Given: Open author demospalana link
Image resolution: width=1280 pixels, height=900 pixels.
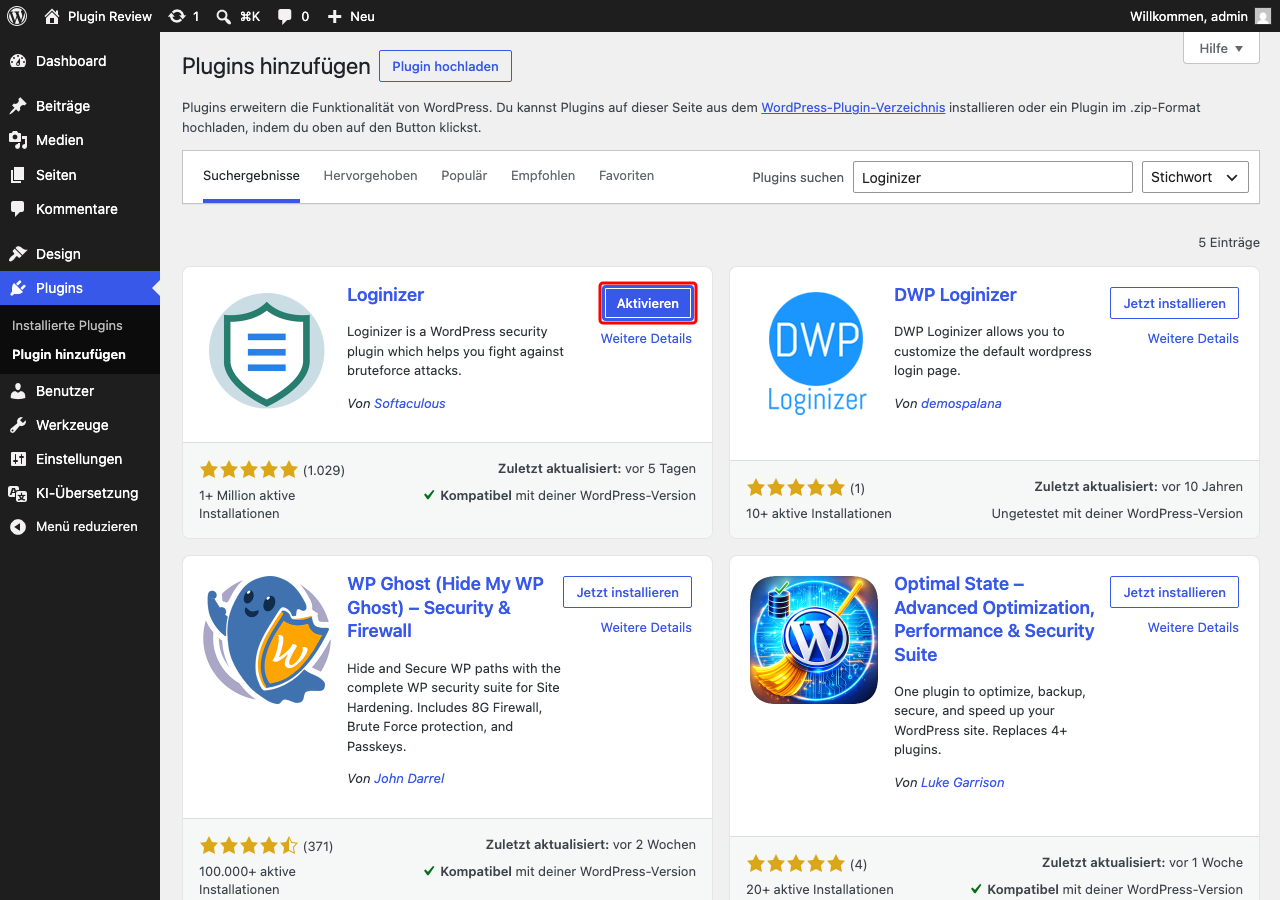Looking at the screenshot, I should coord(961,404).
